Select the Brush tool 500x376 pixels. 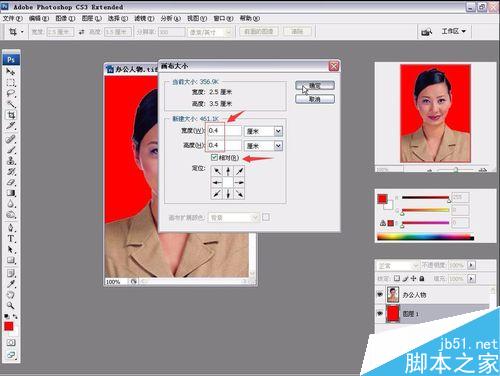coord(11,150)
